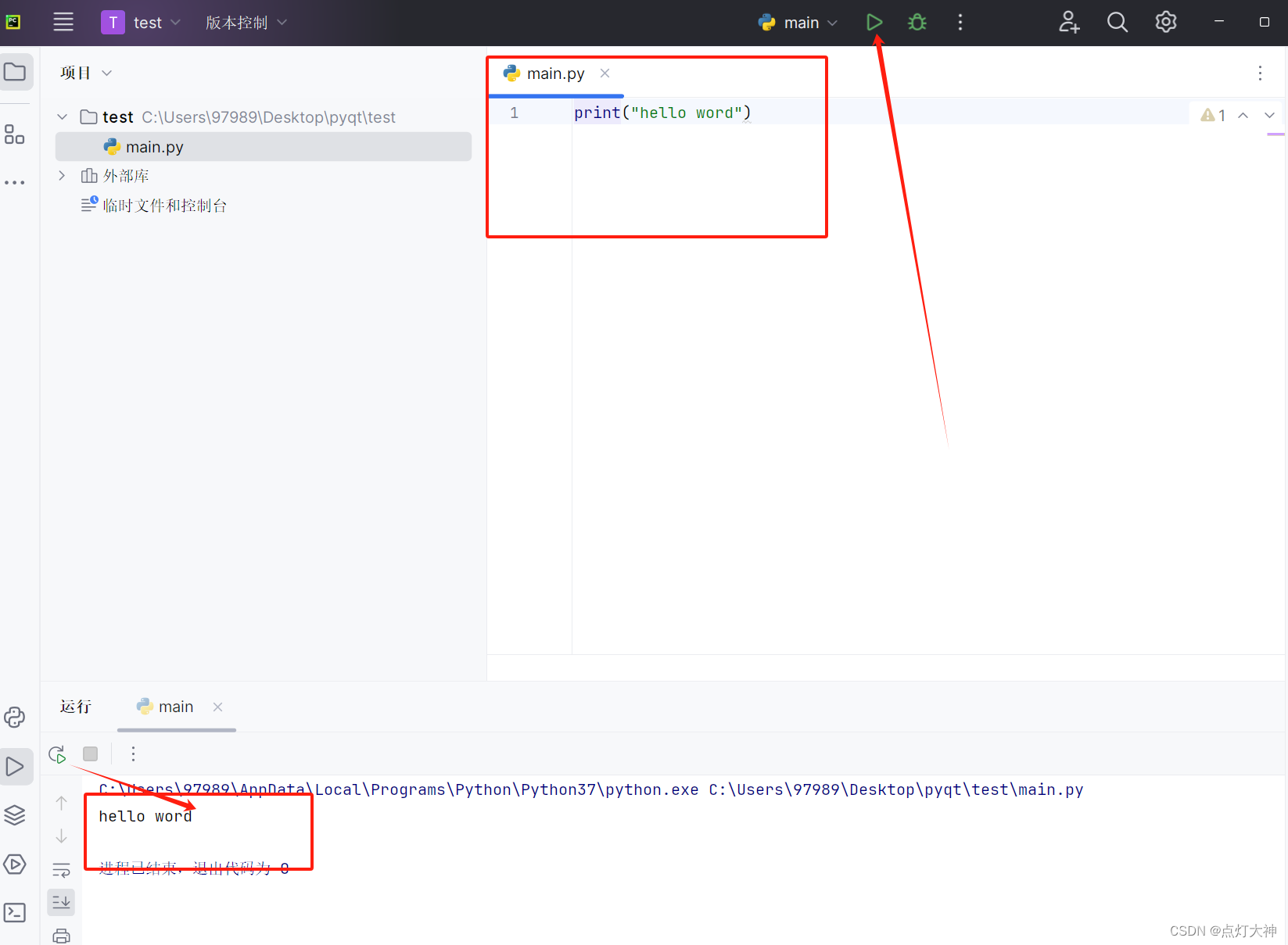Open the 版本控制 dropdown
This screenshot has height=945, width=1288.
(246, 23)
